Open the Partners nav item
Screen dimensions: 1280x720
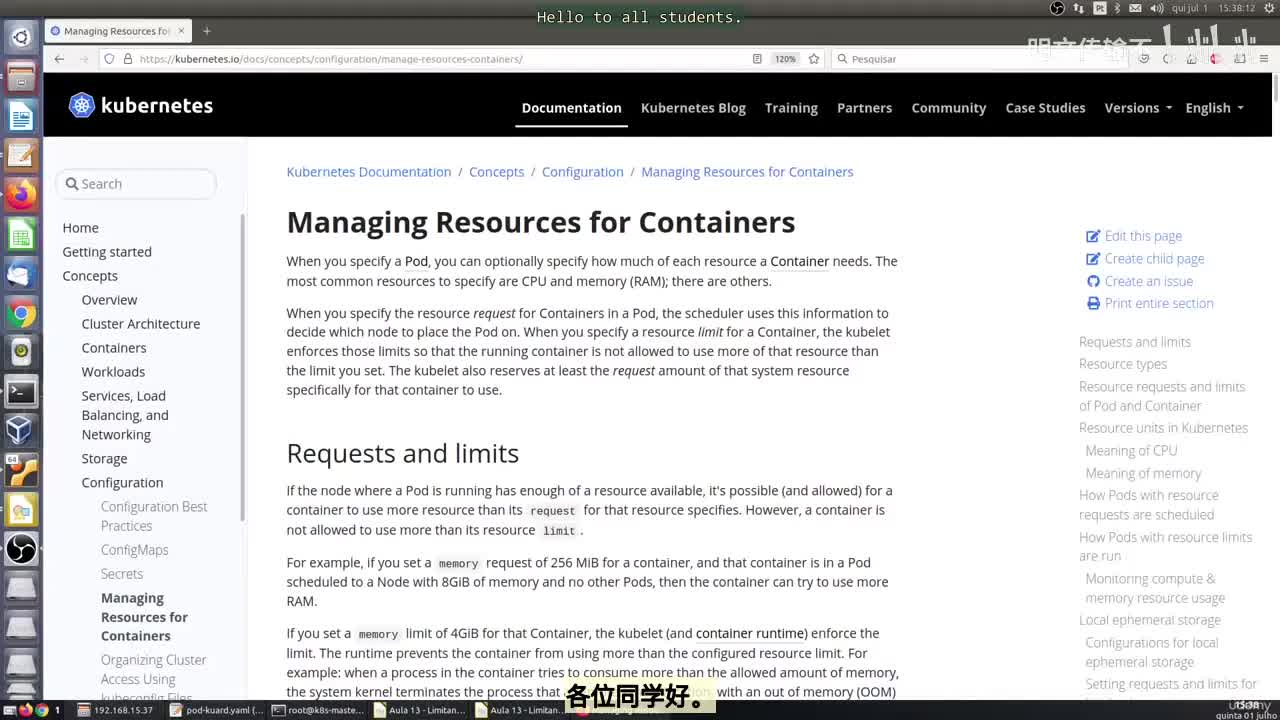[x=864, y=108]
